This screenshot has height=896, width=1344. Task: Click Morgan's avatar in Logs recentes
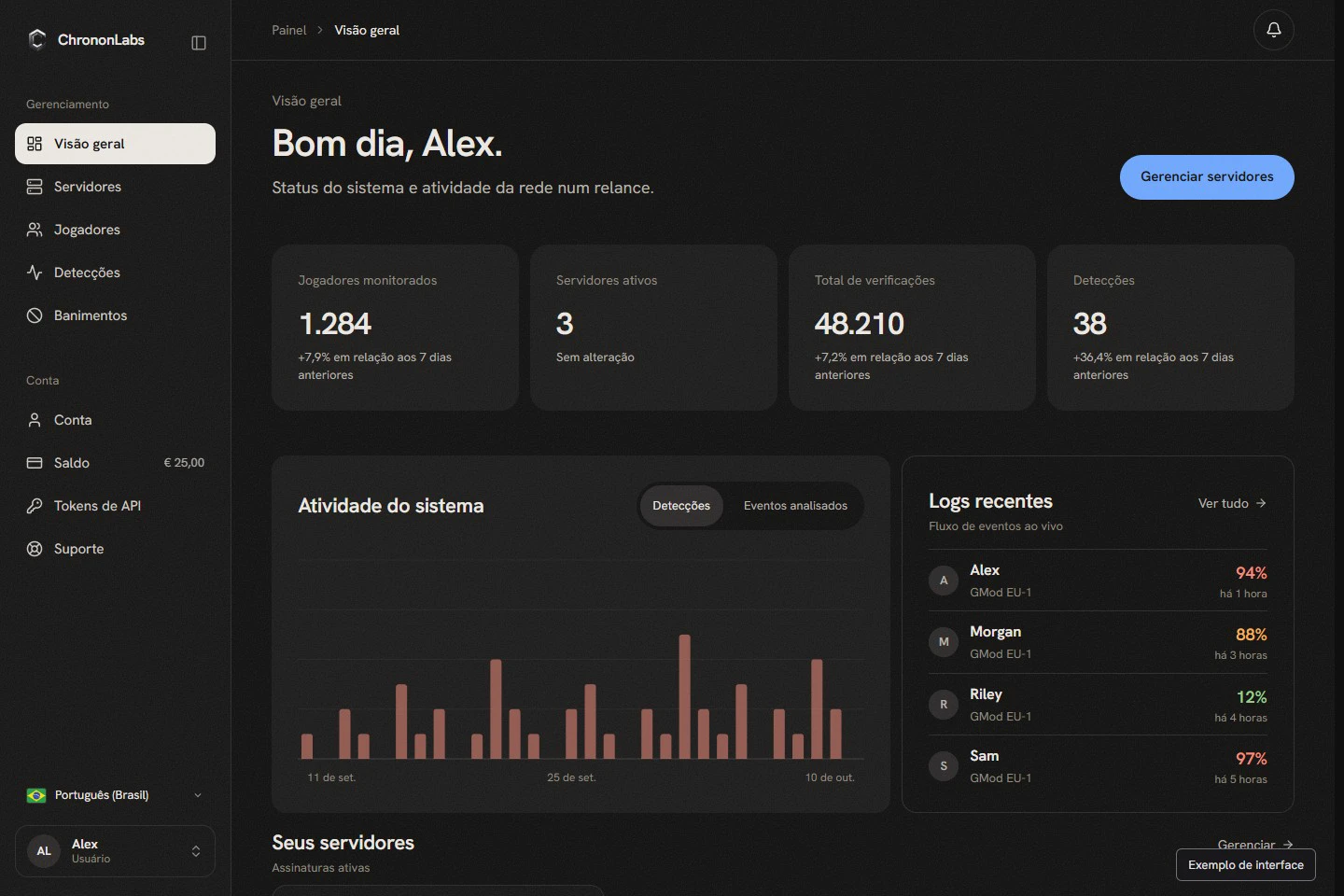click(944, 642)
